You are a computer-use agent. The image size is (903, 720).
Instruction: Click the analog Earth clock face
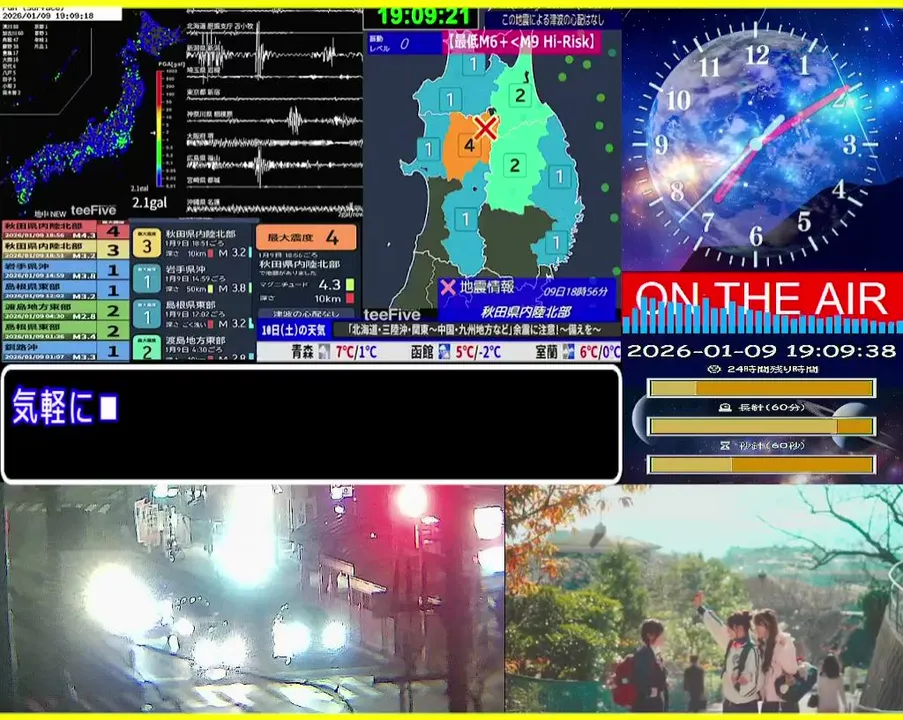[x=756, y=144]
